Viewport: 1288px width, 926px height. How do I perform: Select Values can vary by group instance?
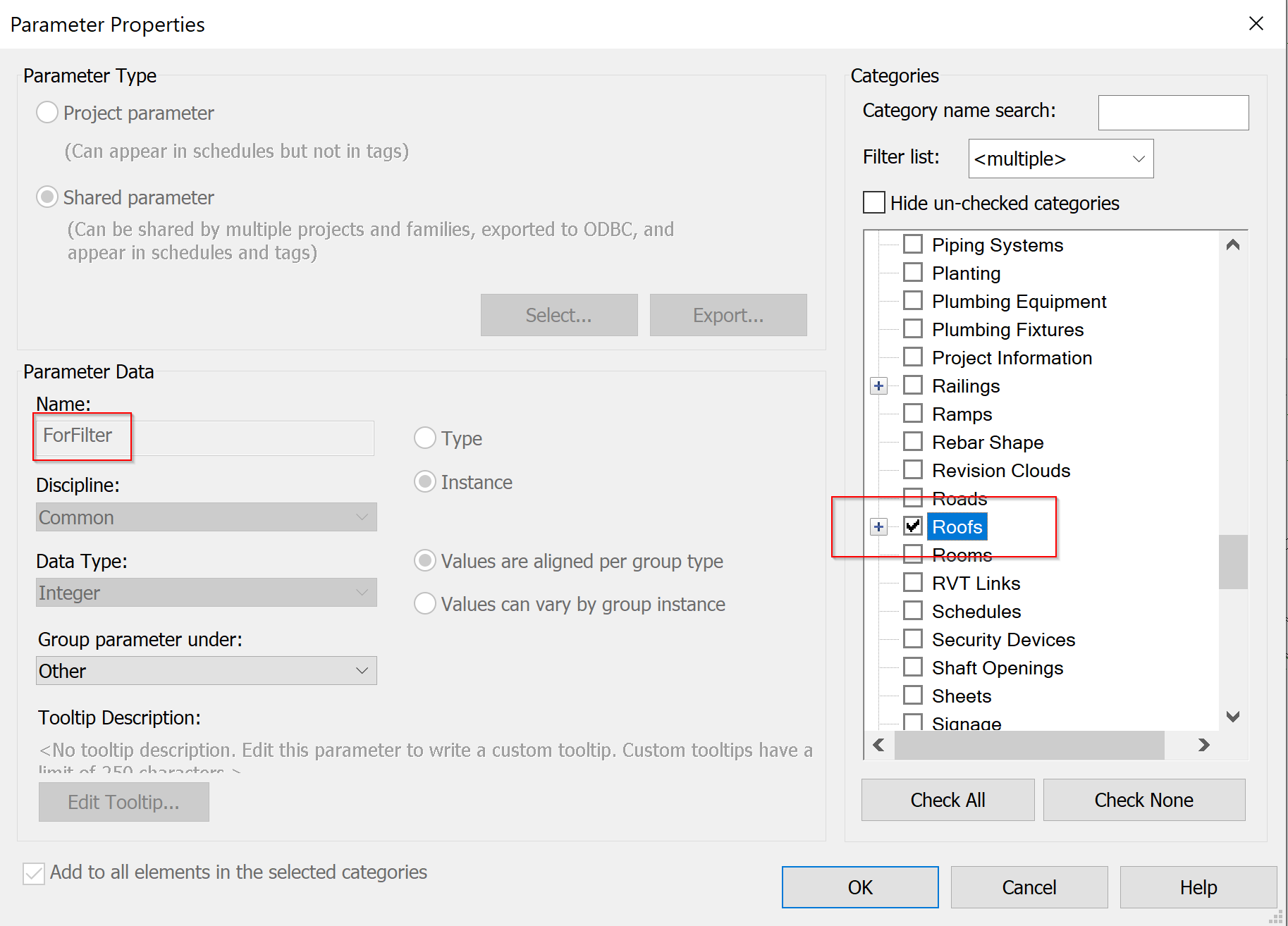click(x=424, y=603)
